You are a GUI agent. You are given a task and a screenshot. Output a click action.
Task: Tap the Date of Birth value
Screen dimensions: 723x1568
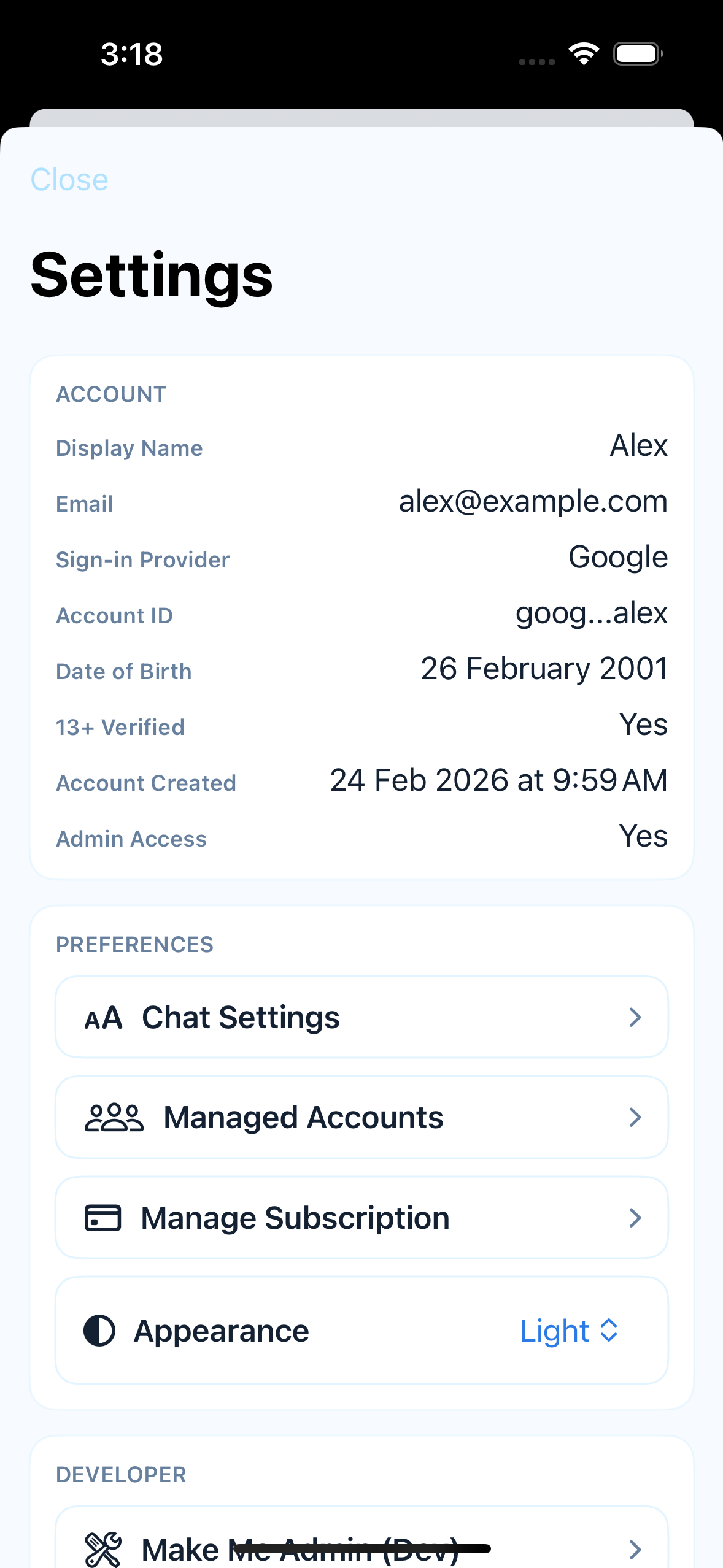544,669
